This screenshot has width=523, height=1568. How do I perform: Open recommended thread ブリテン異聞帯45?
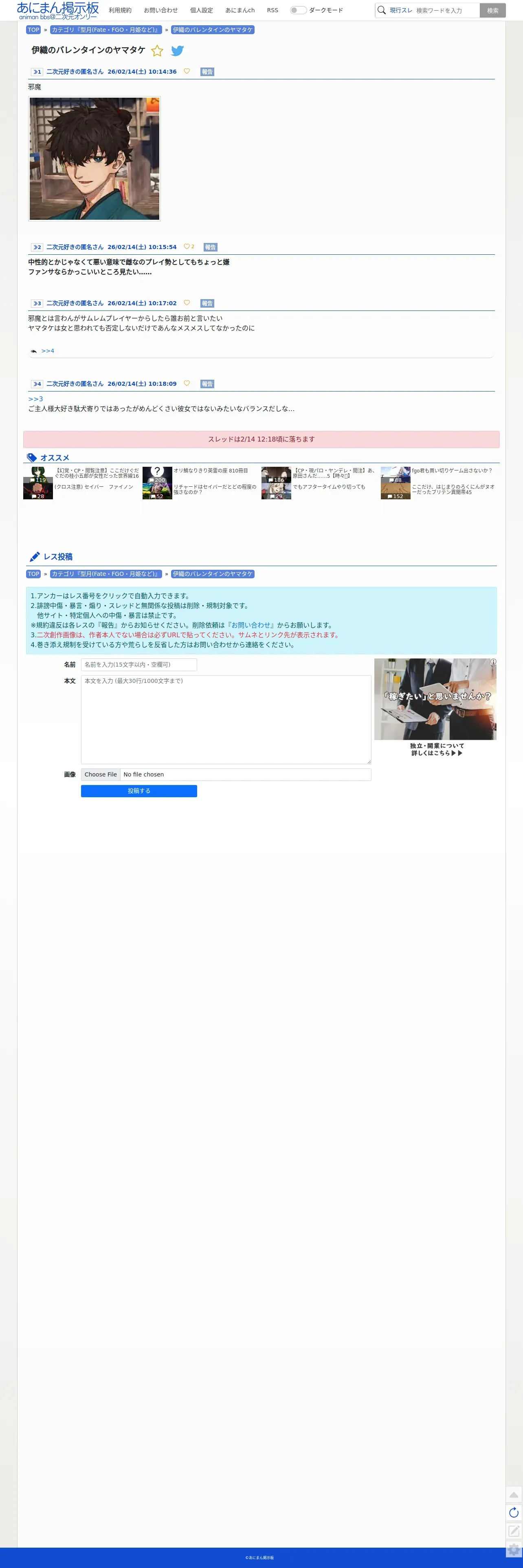tap(453, 490)
